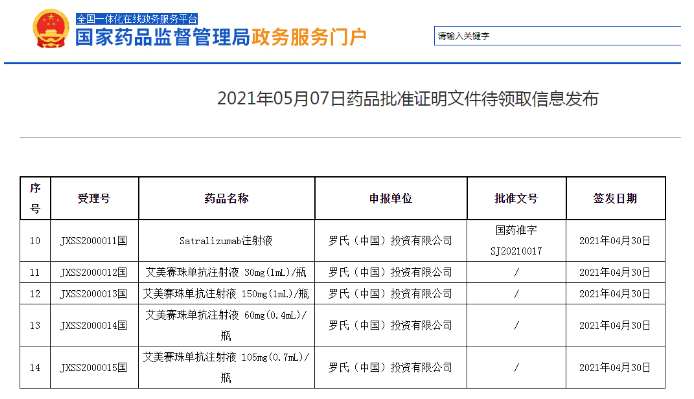
Task: Click the keyword search input field
Action: [557, 36]
